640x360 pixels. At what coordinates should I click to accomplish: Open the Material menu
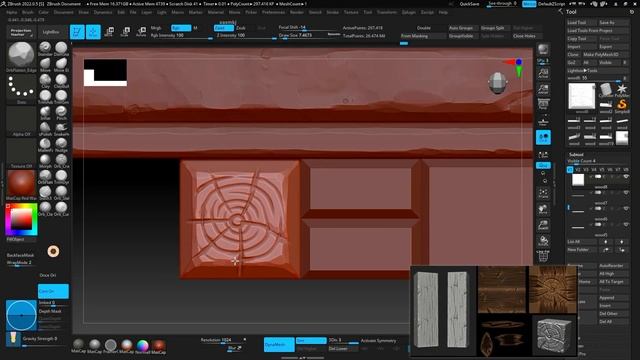[216, 12]
